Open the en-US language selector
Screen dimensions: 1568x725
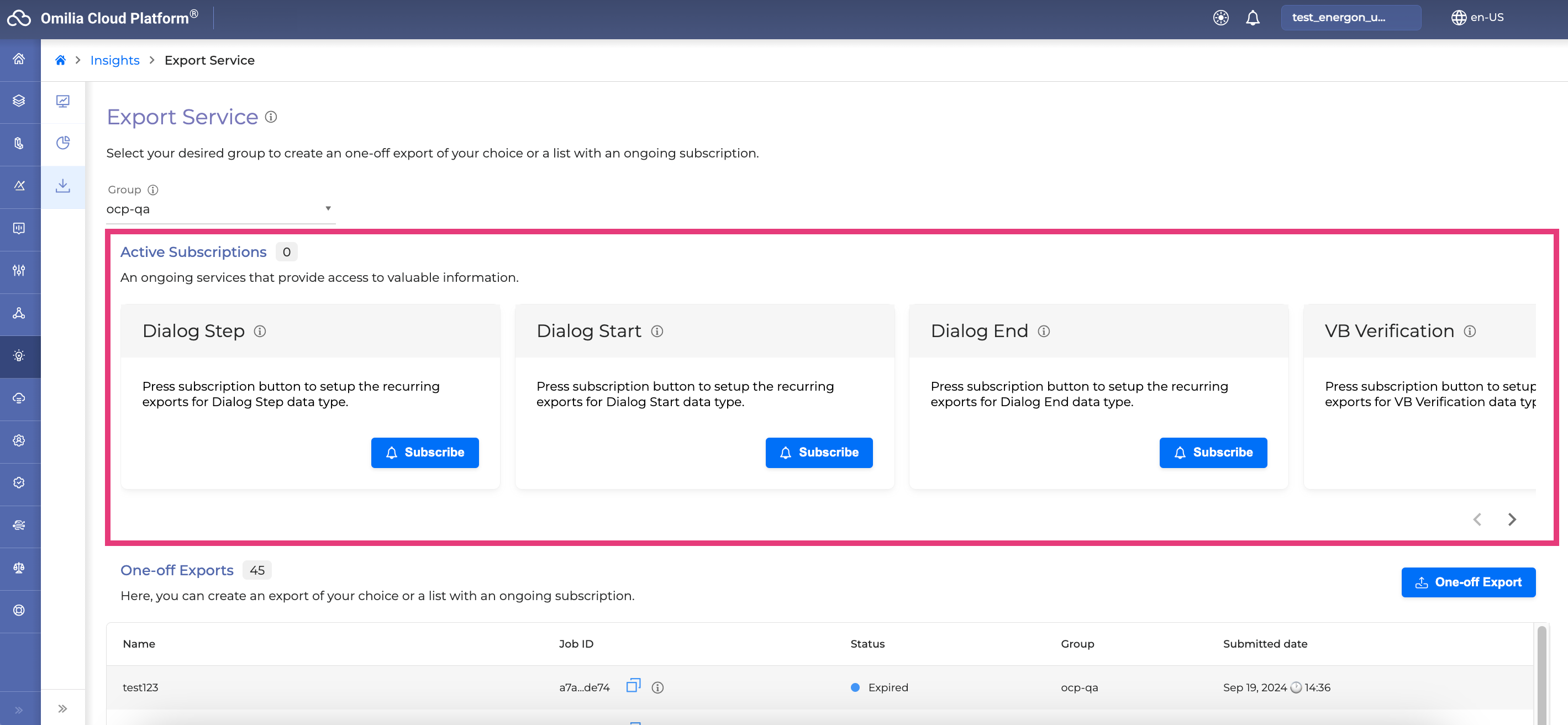point(1477,18)
